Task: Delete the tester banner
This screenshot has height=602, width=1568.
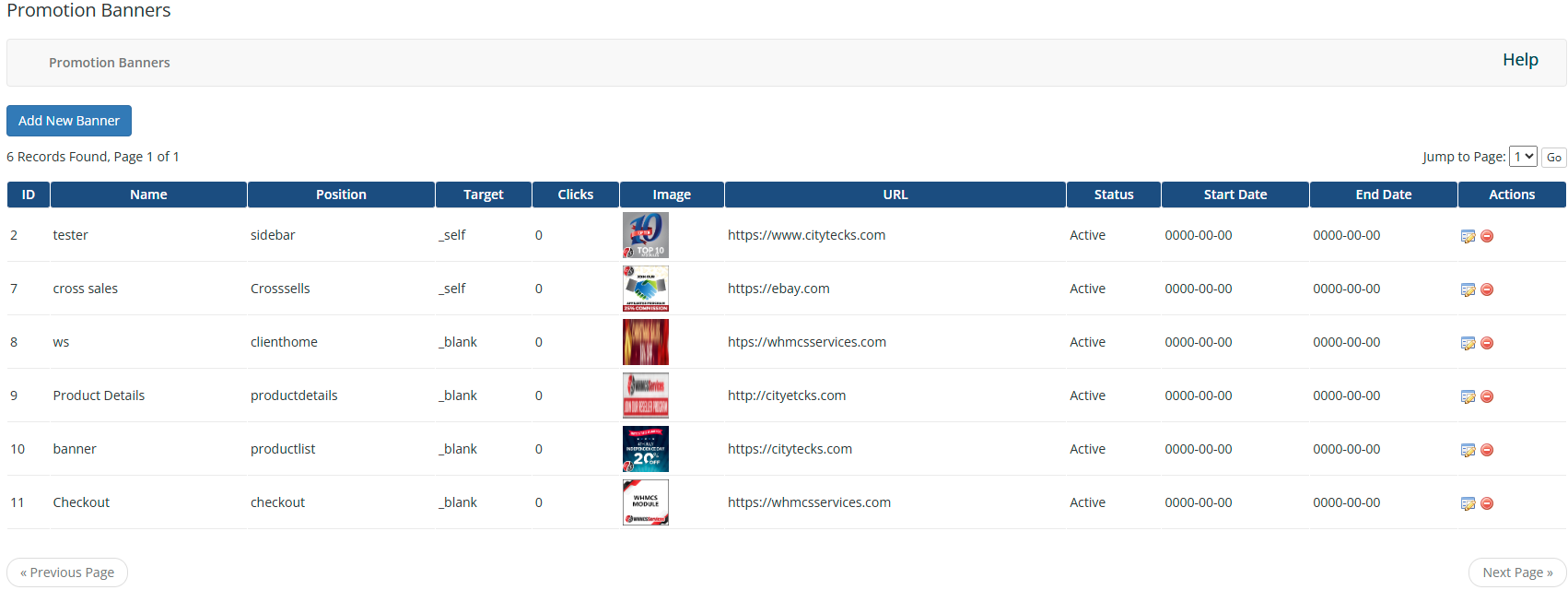Action: (x=1487, y=236)
